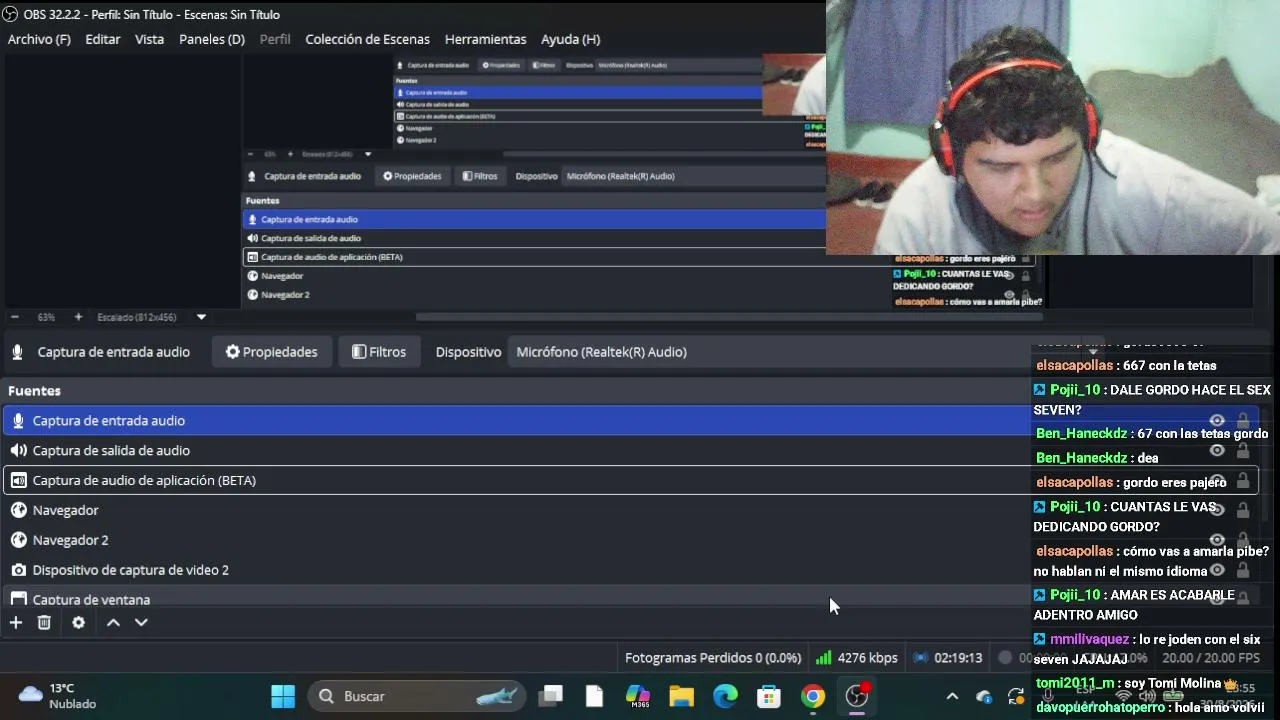Image resolution: width=1280 pixels, height=720 pixels.
Task: Click the Buscar taskbar search box
Action: point(416,696)
